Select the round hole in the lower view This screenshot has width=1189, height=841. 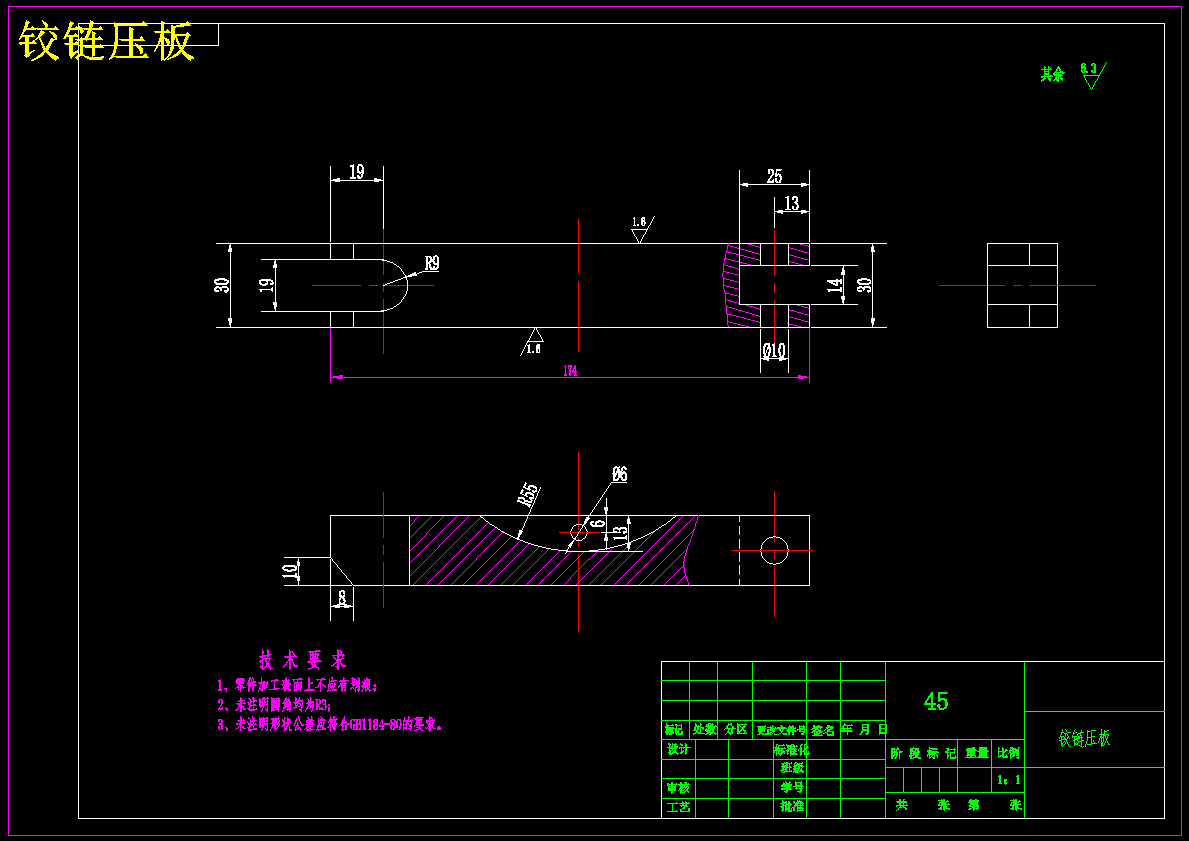tap(774, 551)
